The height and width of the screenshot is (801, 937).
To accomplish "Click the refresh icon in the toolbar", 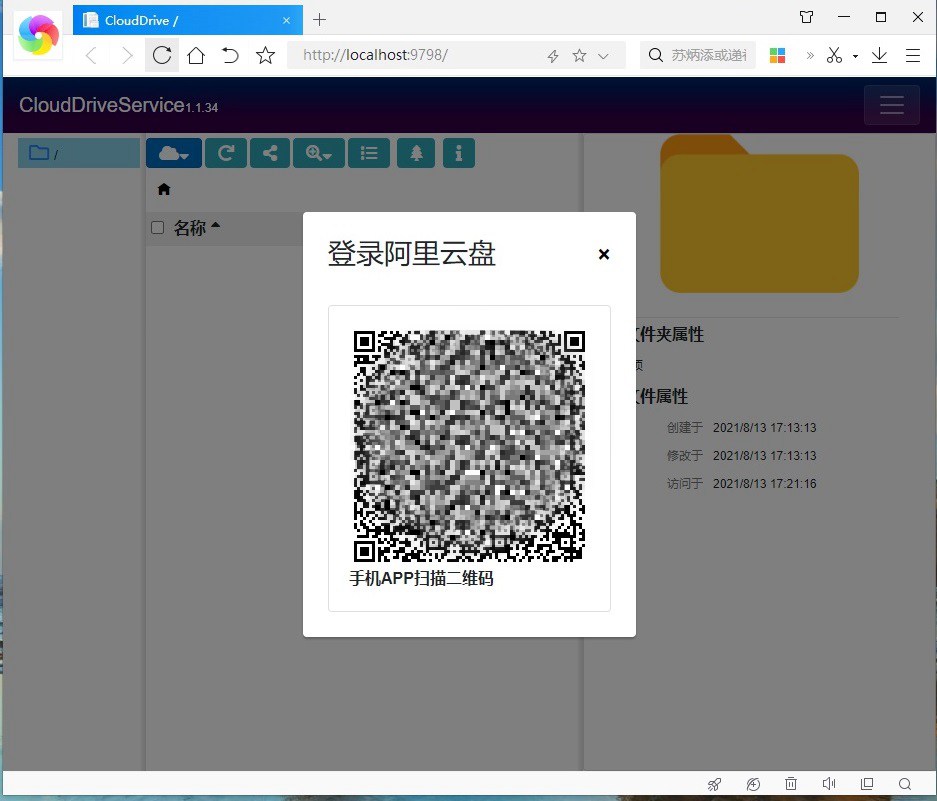I will coord(226,153).
